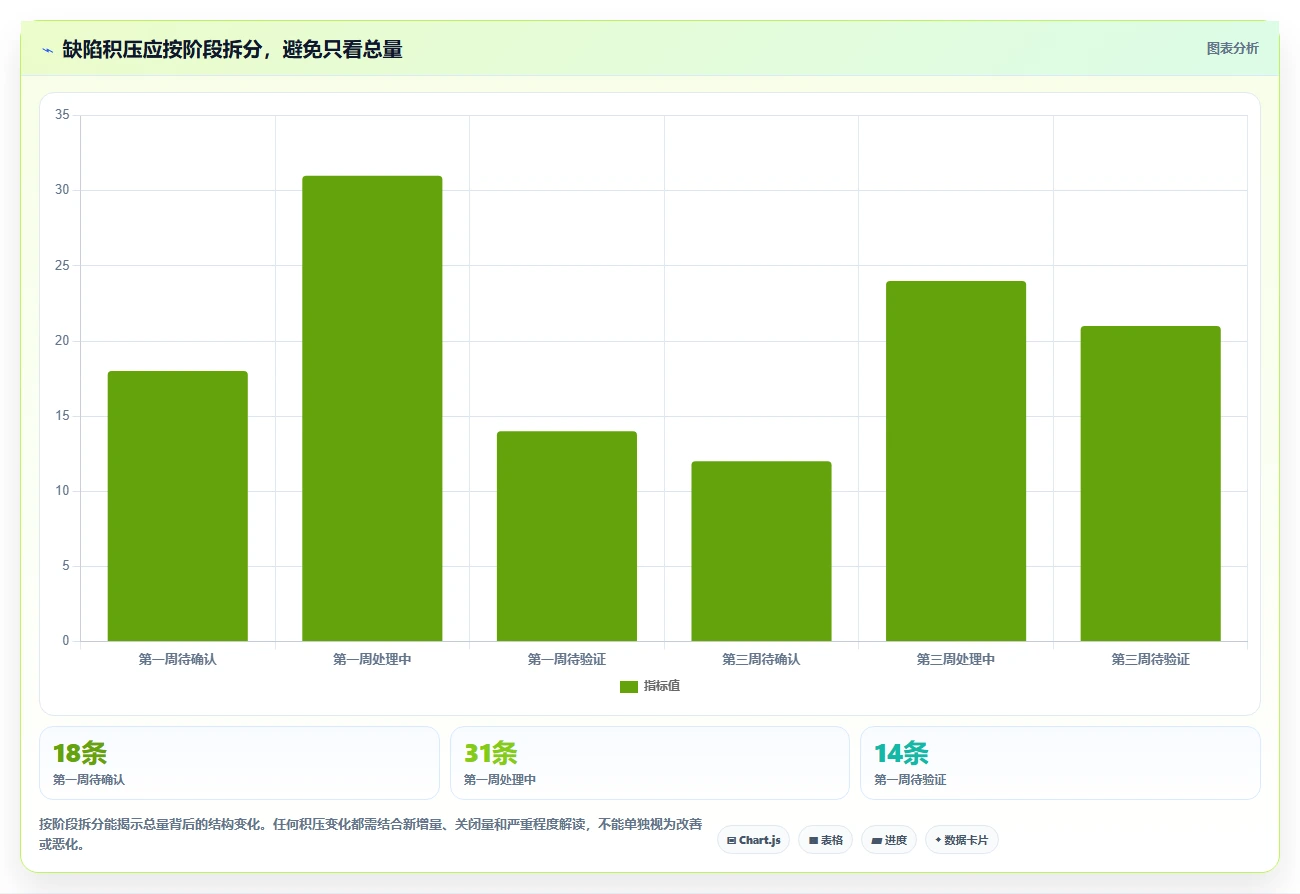
Task: Click the 20 y-axis tick label
Action: click(62, 341)
